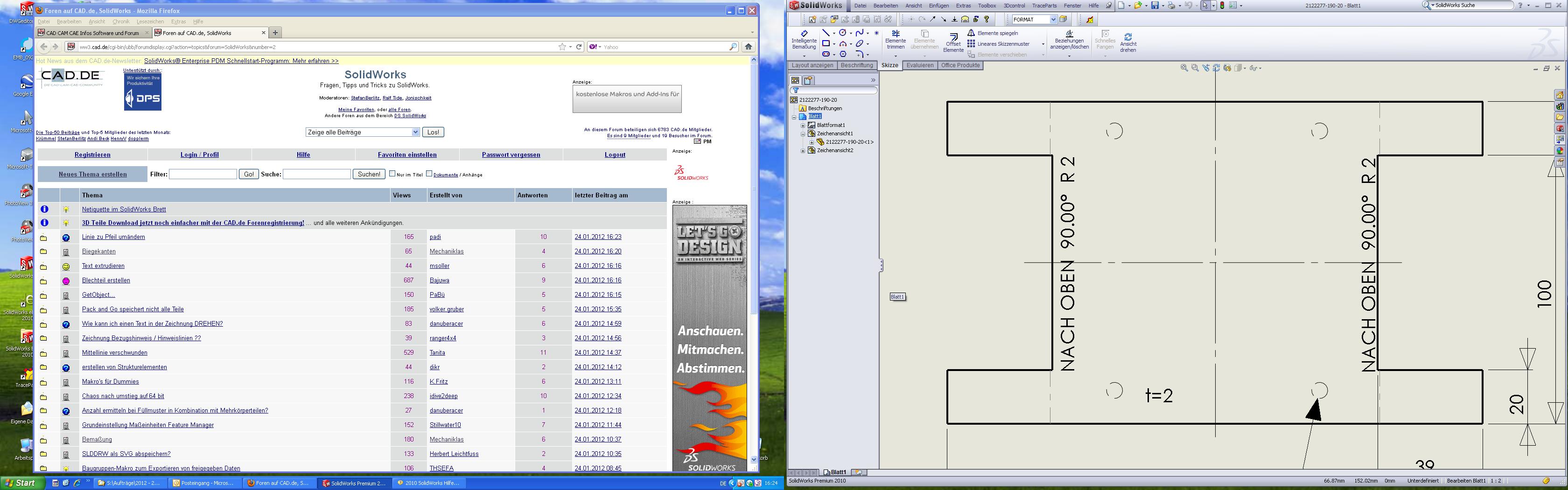
Task: Click Firefox reload button
Action: coord(579,47)
